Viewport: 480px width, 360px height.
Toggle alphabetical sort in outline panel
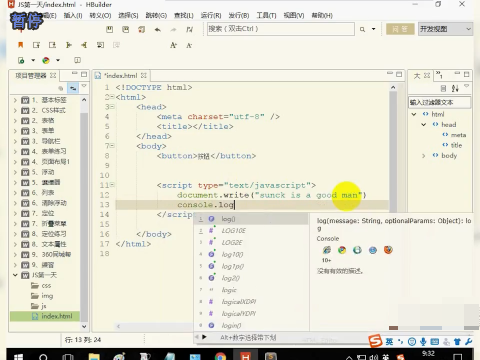pyautogui.click(x=455, y=88)
